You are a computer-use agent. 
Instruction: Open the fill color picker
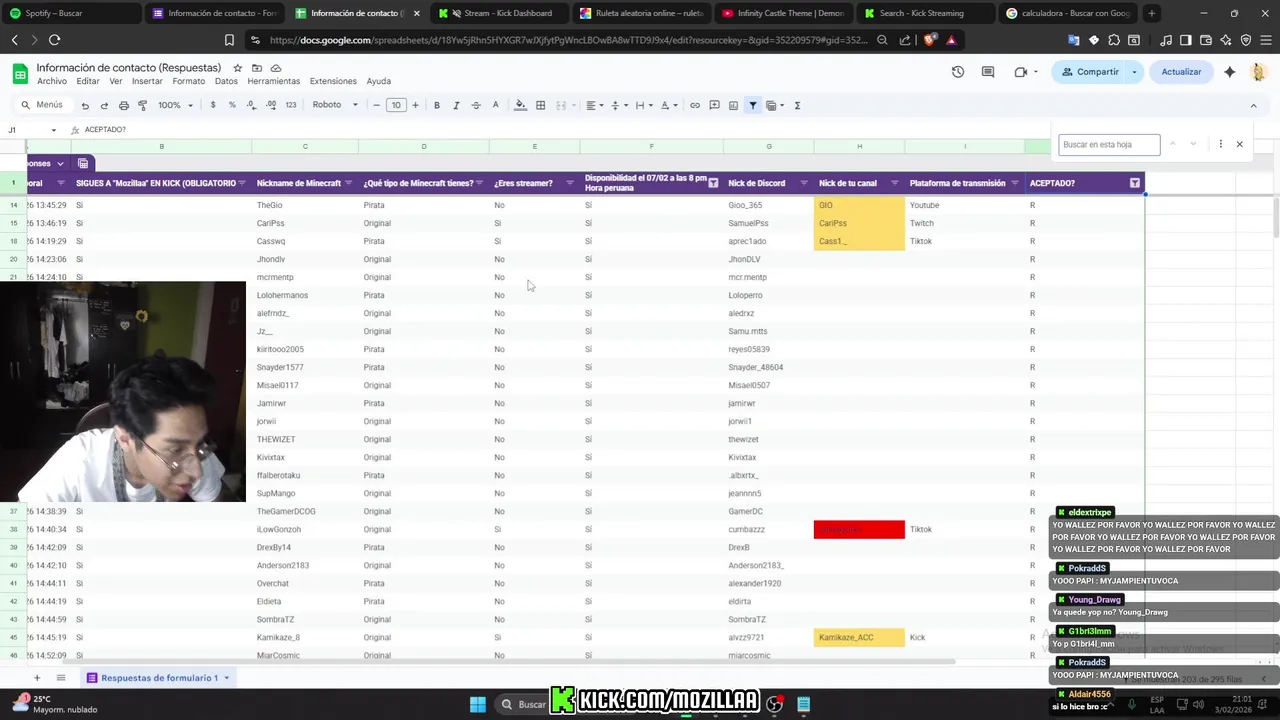520,105
